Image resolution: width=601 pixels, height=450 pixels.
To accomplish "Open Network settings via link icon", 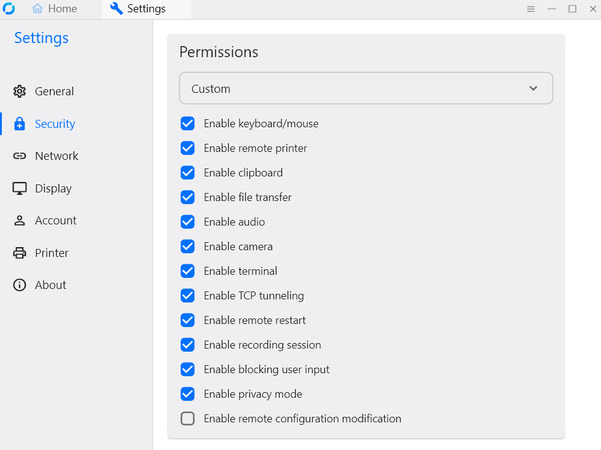I will [20, 156].
